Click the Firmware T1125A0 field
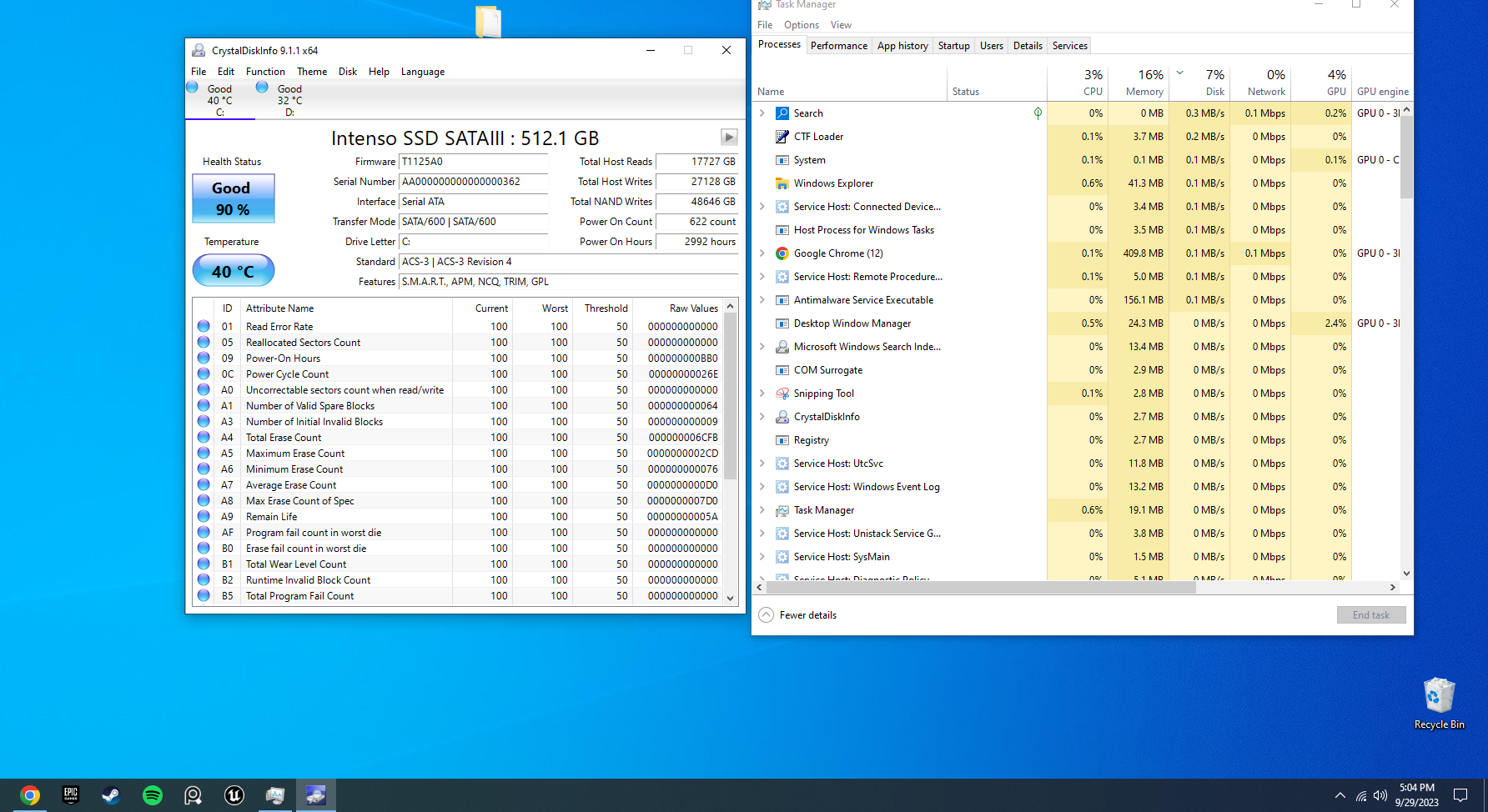The width and height of the screenshot is (1488, 812). tap(473, 162)
